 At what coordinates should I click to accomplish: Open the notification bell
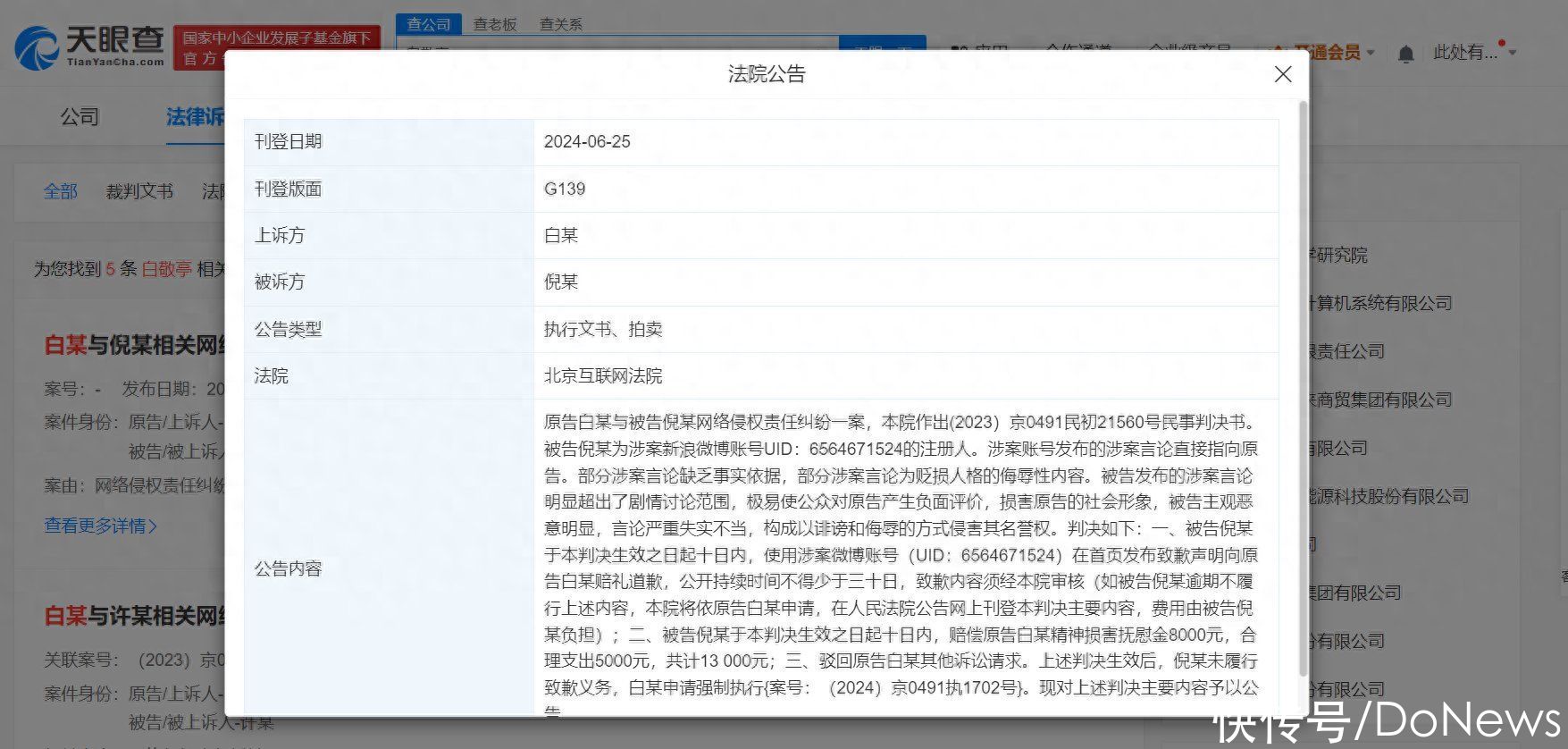click(x=1405, y=55)
